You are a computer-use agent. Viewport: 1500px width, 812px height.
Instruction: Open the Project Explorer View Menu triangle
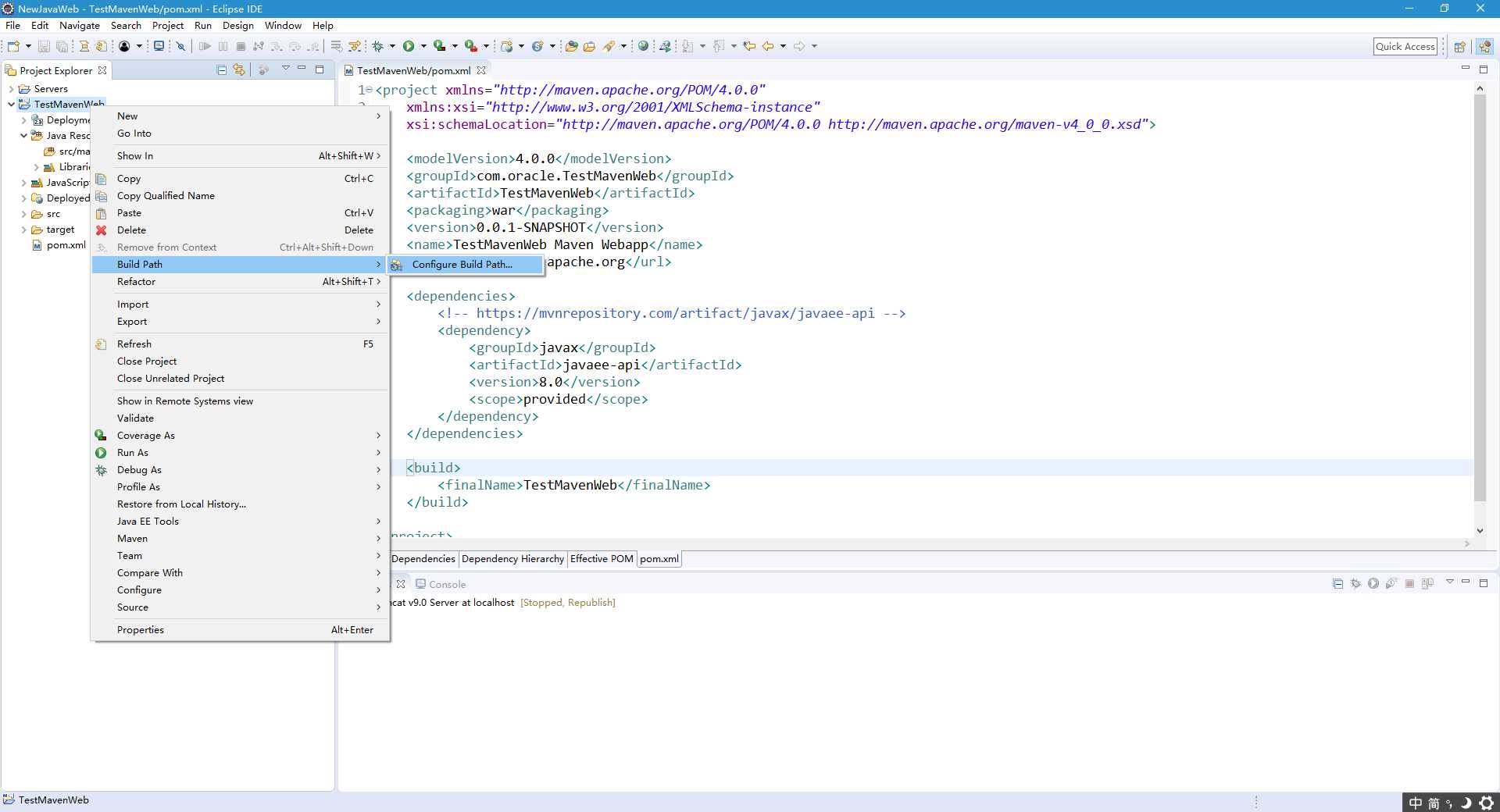[285, 69]
